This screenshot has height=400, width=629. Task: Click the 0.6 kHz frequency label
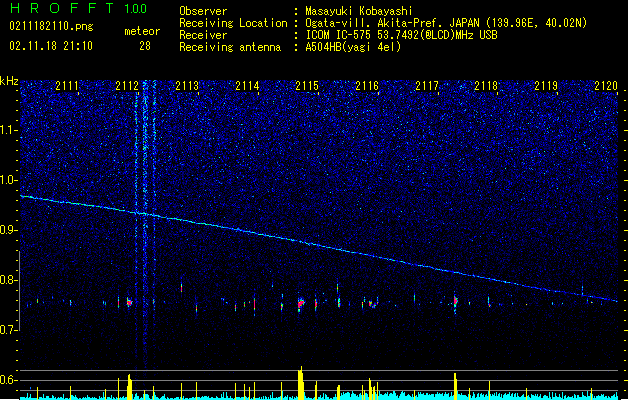(x=8, y=380)
